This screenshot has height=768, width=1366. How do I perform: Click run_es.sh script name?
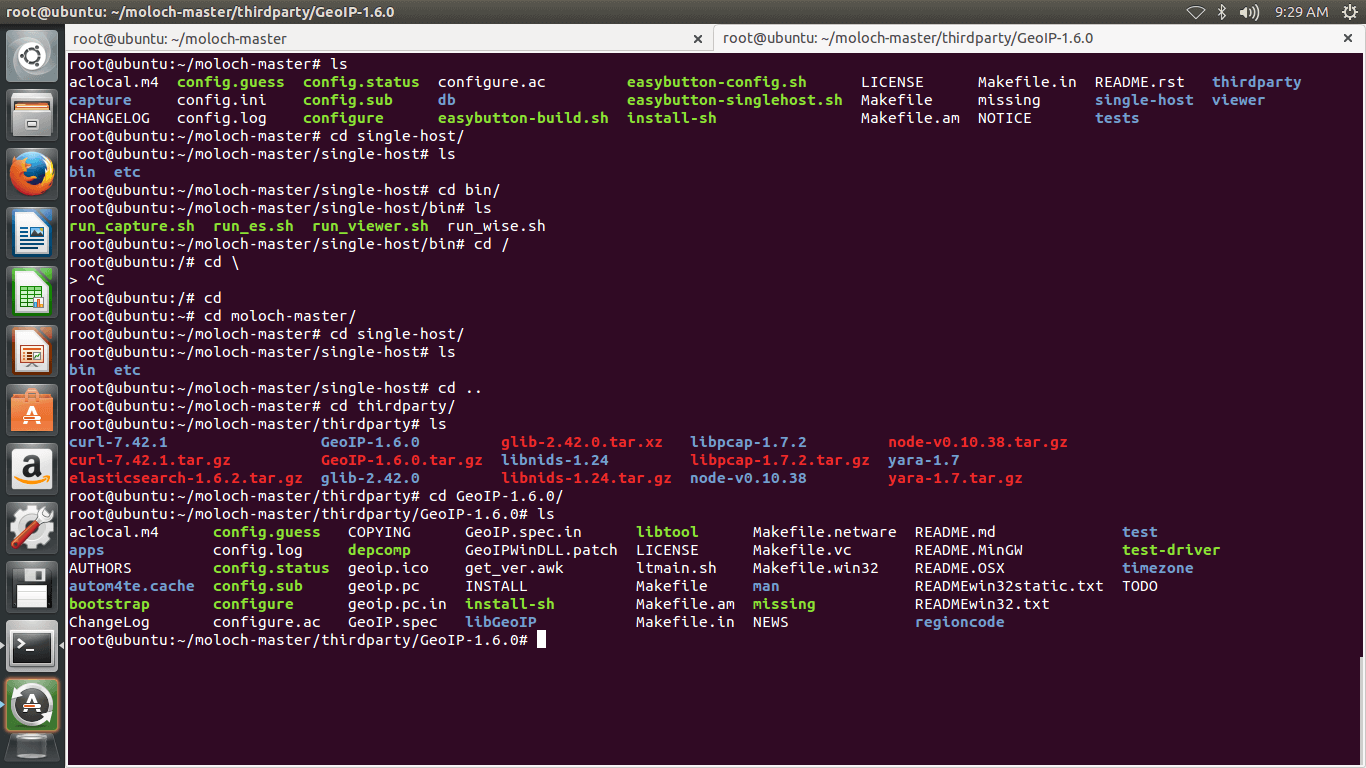point(253,226)
